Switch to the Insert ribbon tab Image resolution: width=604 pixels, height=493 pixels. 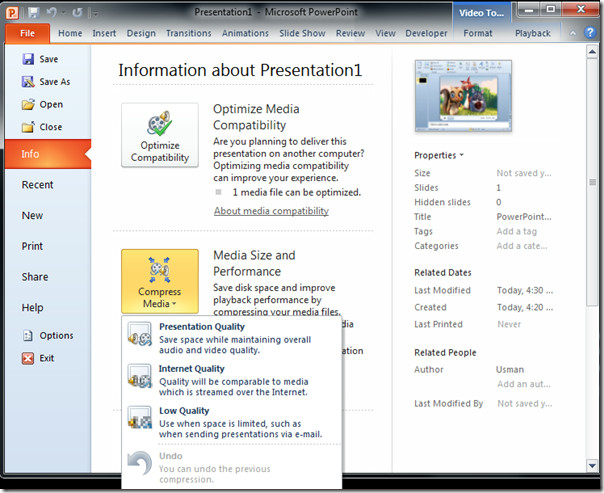pyautogui.click(x=104, y=34)
